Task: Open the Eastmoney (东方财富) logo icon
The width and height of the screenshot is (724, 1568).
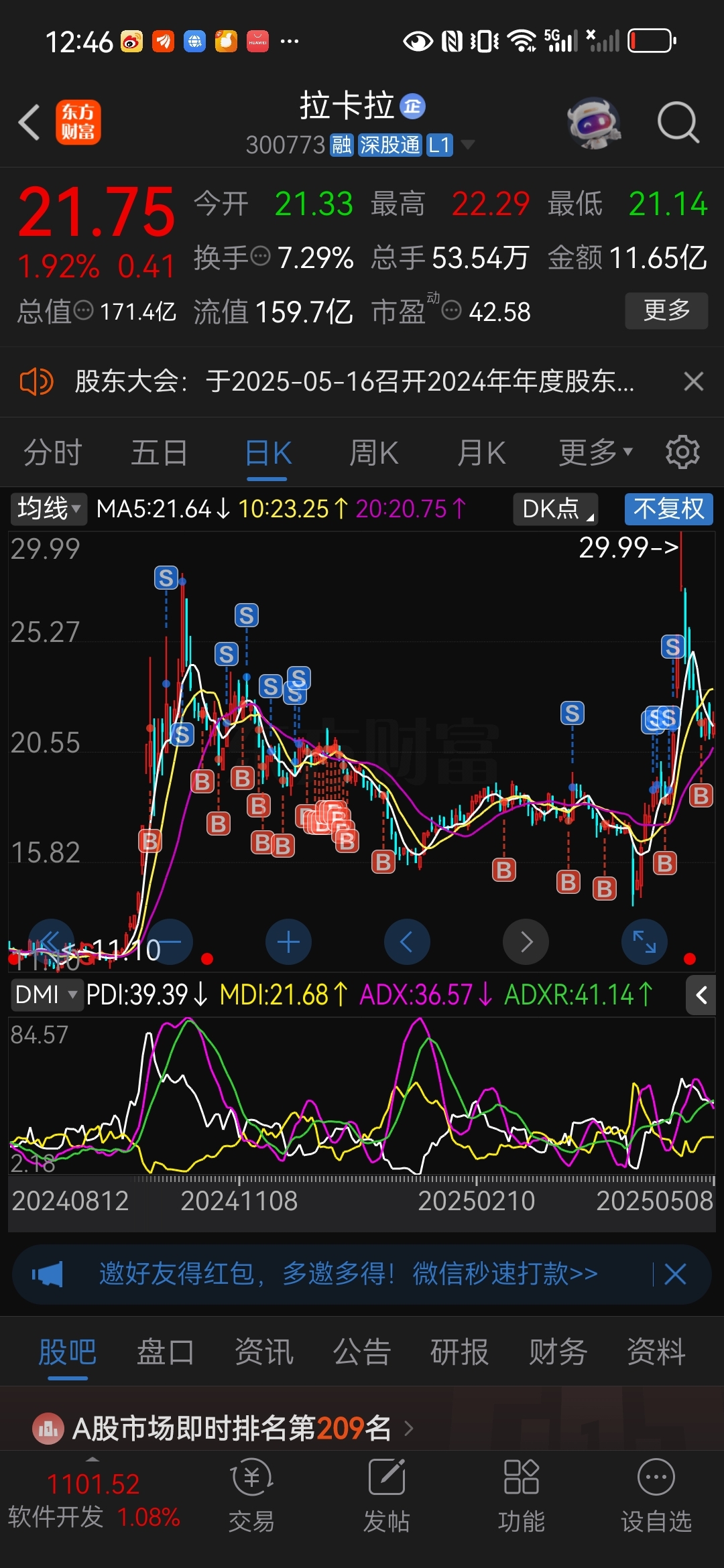Action: (78, 122)
